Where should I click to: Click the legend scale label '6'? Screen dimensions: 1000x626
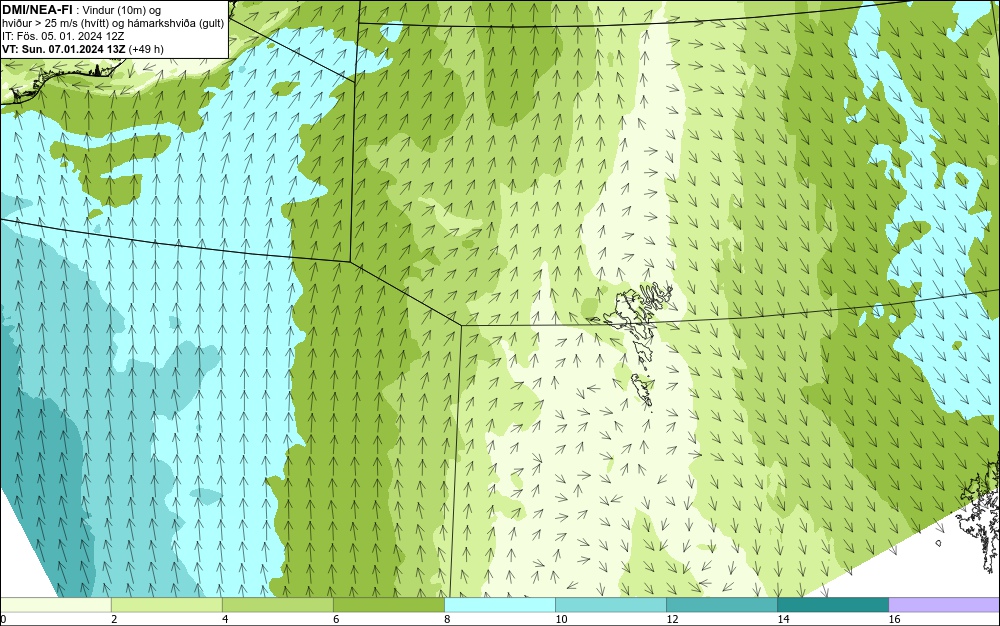(x=335, y=619)
